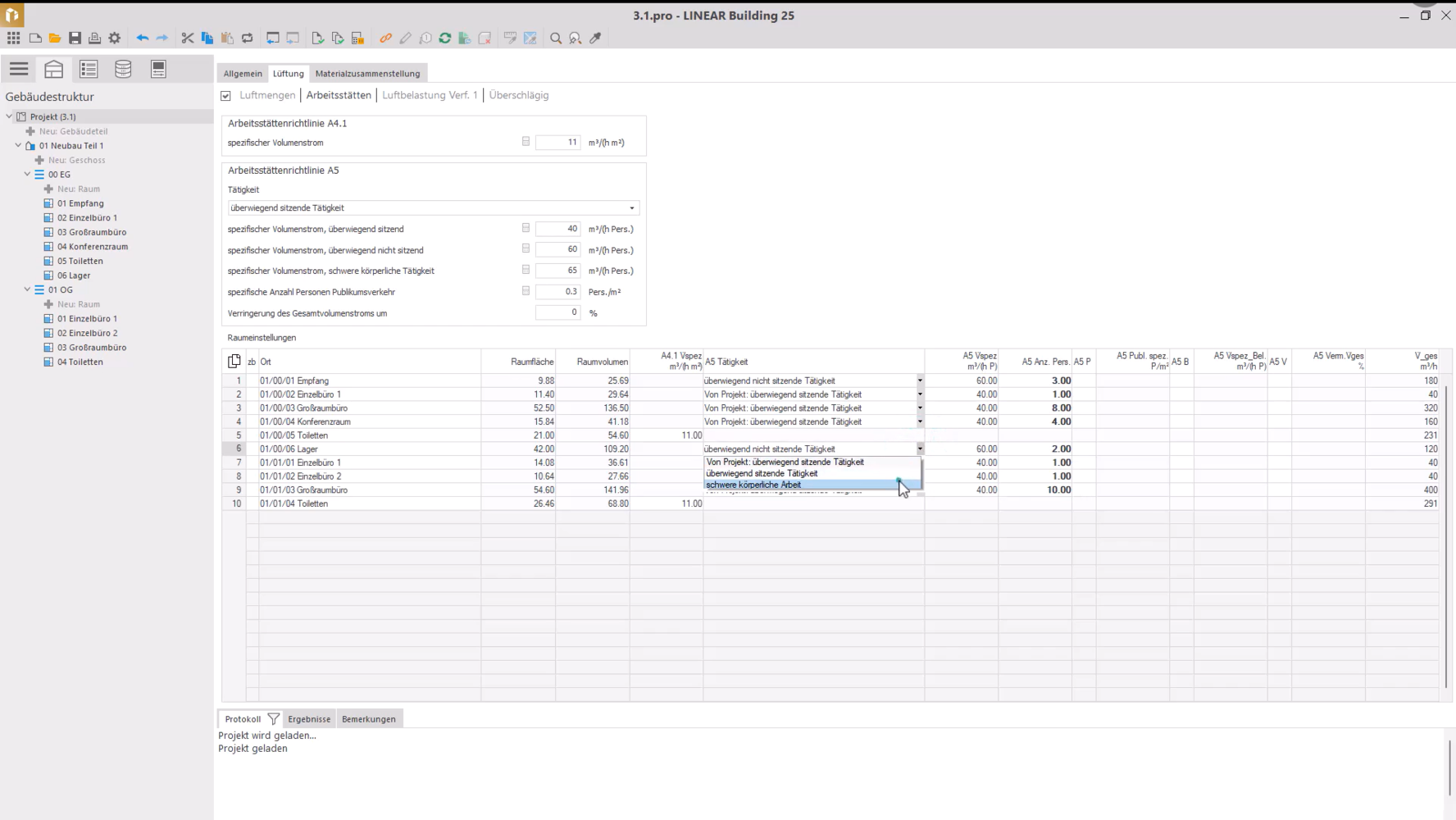The image size is (1456, 820).
Task: Click the undo arrow in the toolbar
Action: (x=143, y=38)
